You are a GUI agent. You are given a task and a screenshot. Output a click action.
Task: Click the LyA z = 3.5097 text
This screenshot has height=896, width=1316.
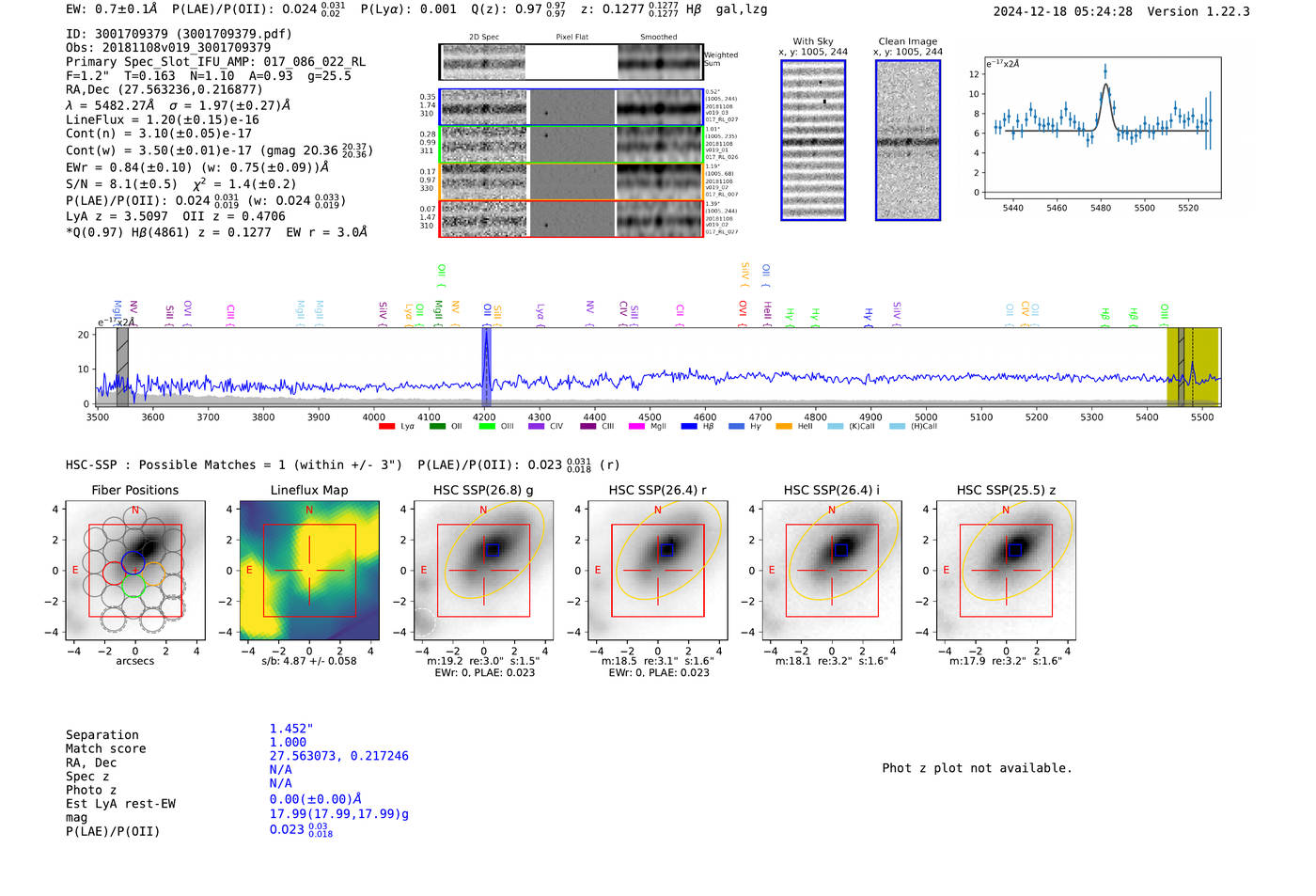(115, 216)
